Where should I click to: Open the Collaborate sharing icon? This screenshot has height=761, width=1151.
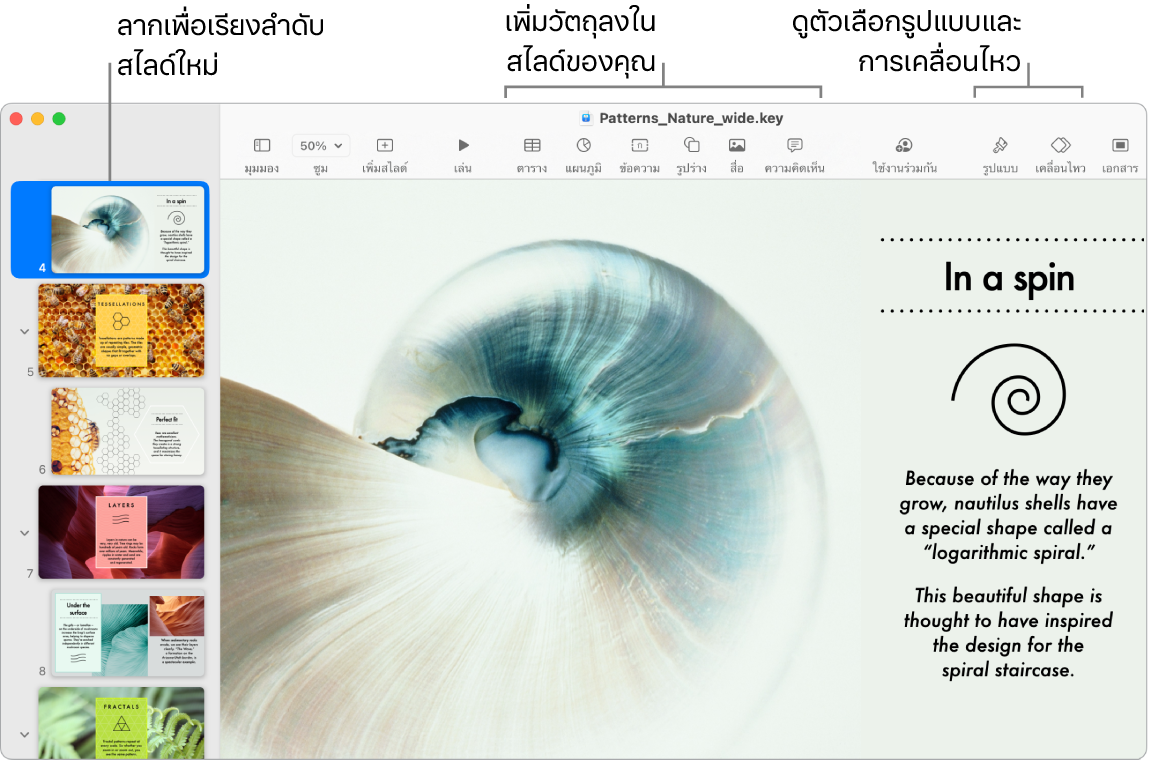(903, 147)
